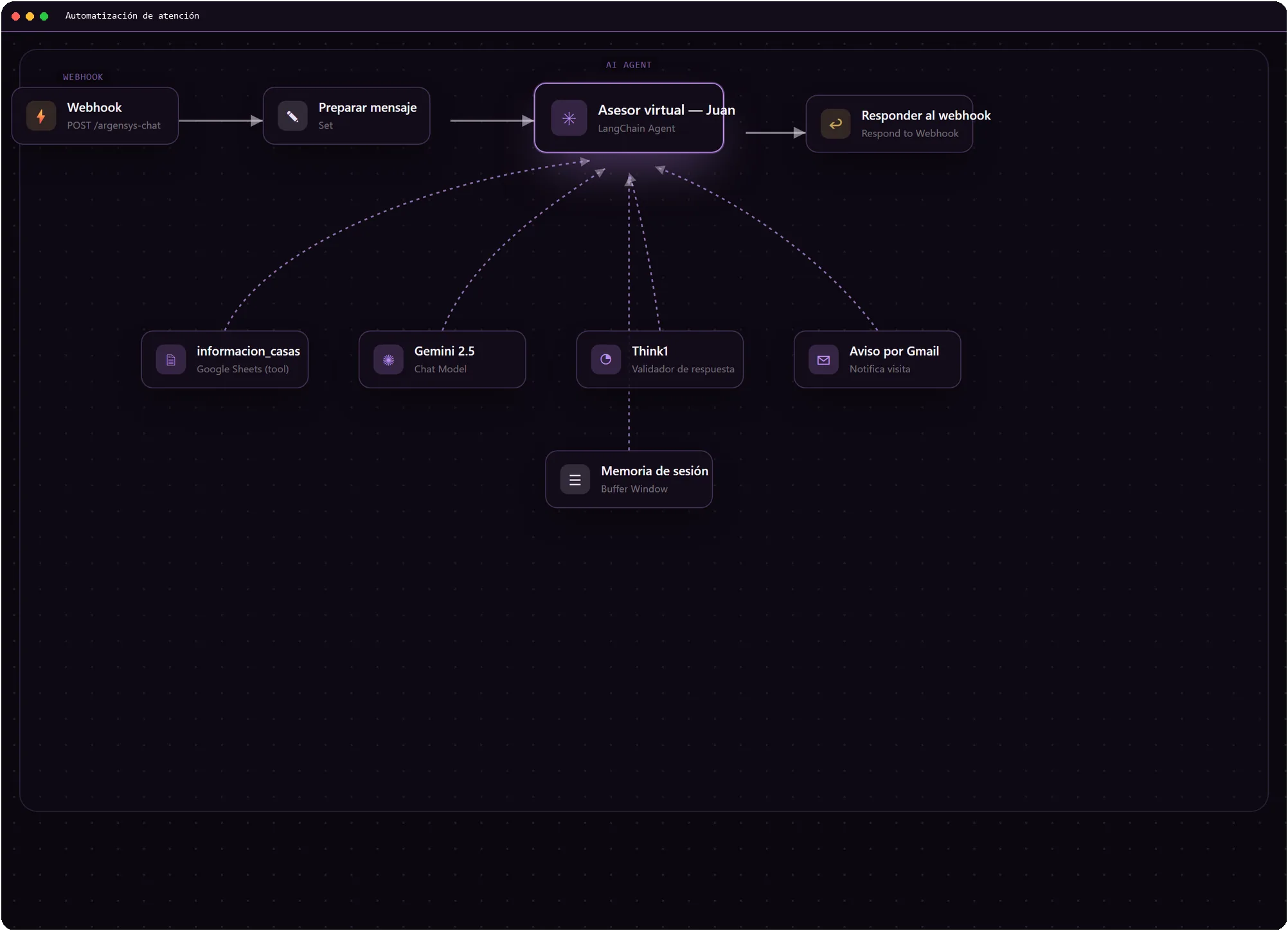
Task: Minimize the window with the yellow button
Action: (x=30, y=16)
